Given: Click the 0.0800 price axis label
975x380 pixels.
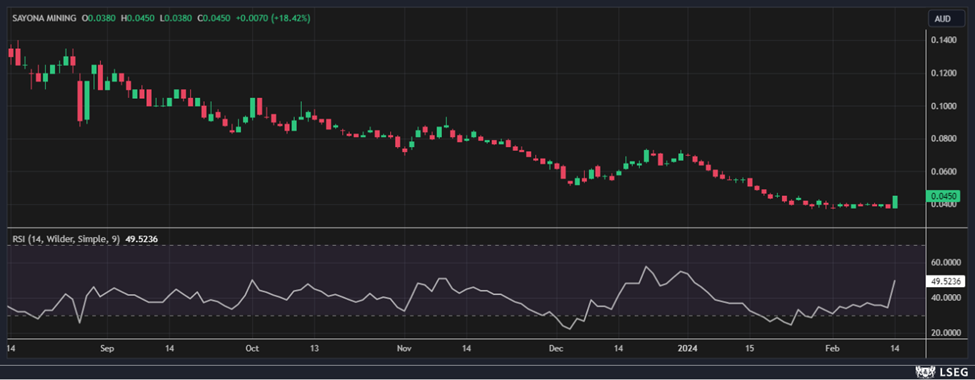Looking at the screenshot, I should coord(943,139).
